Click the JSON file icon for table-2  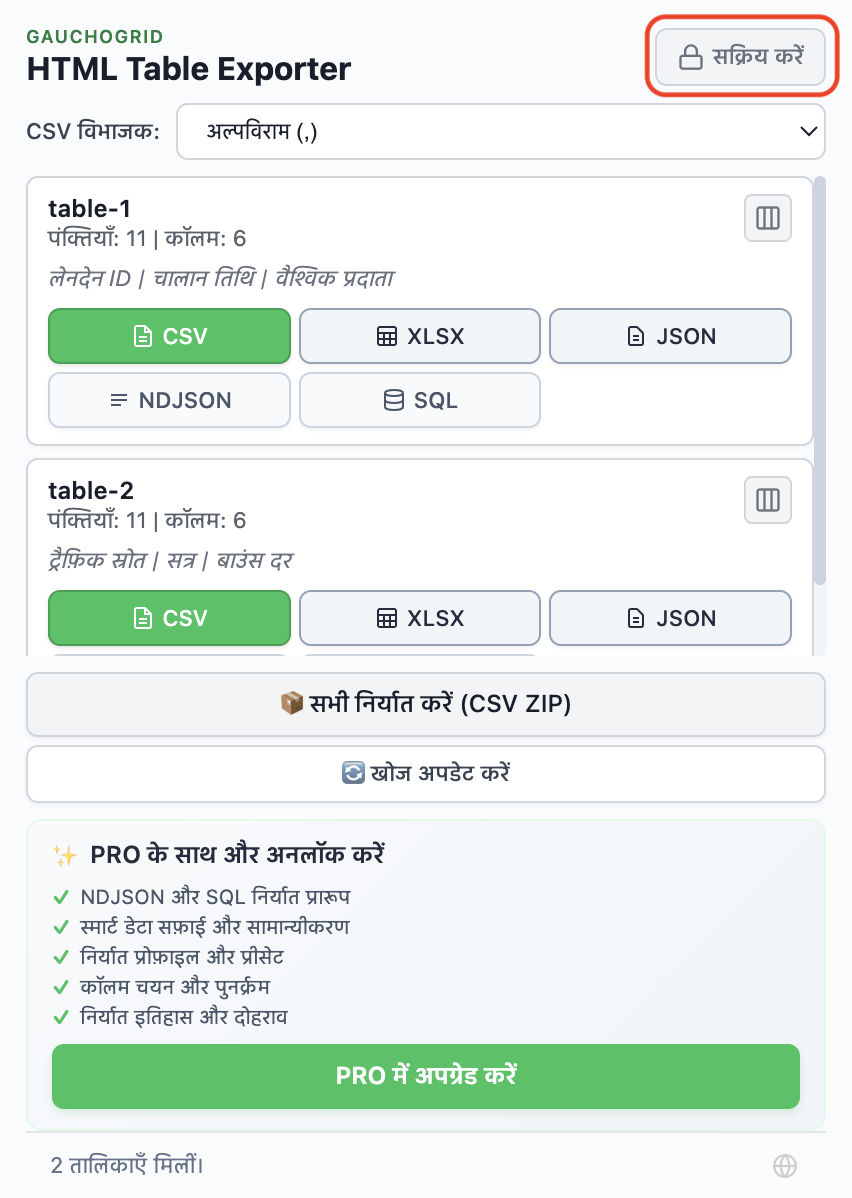tap(636, 618)
